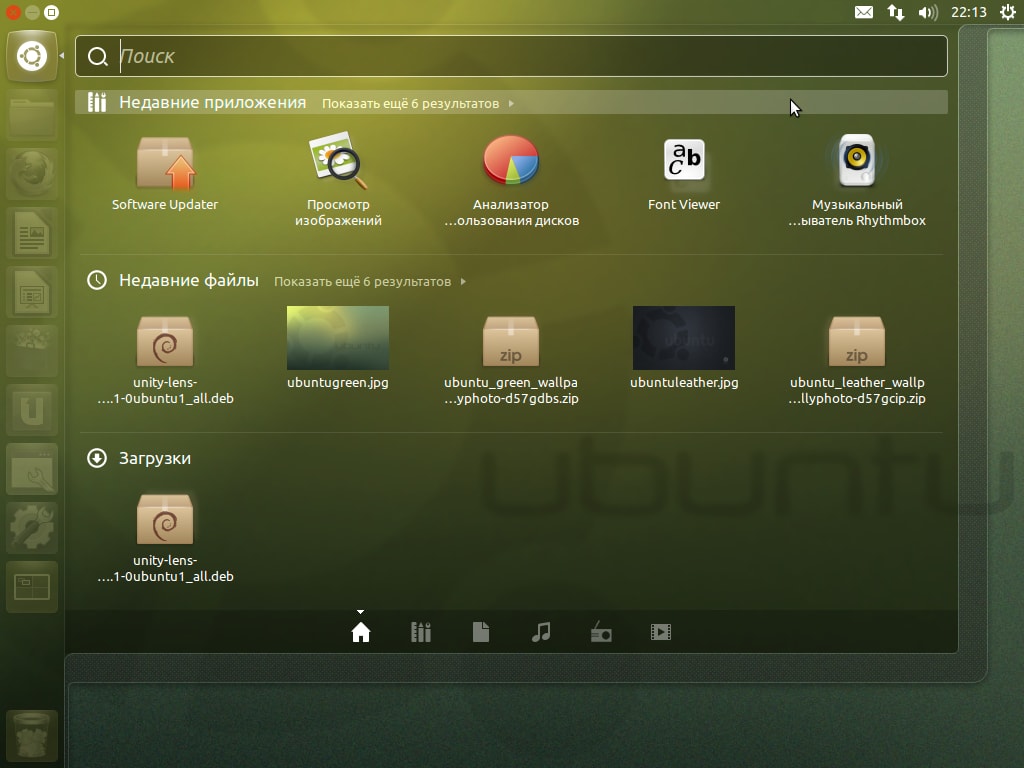The image size is (1024, 768).
Task: Open the session gear menu in top panel
Action: point(1008,12)
